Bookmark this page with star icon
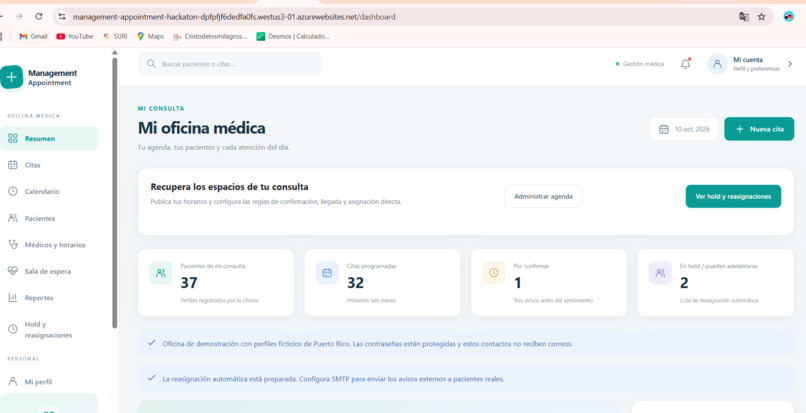This screenshot has height=413, width=806. (x=761, y=16)
